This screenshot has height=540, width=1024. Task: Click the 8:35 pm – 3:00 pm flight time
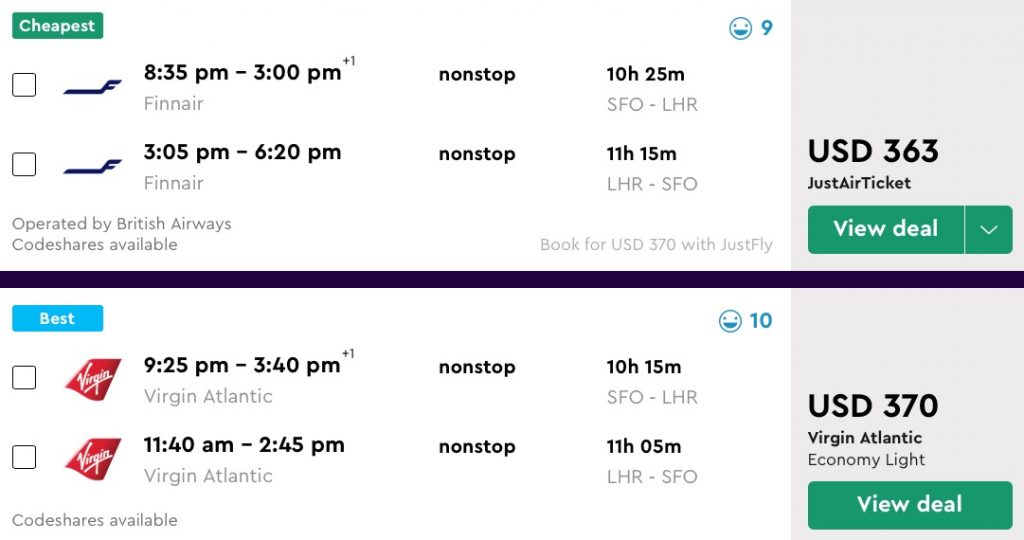pyautogui.click(x=242, y=73)
